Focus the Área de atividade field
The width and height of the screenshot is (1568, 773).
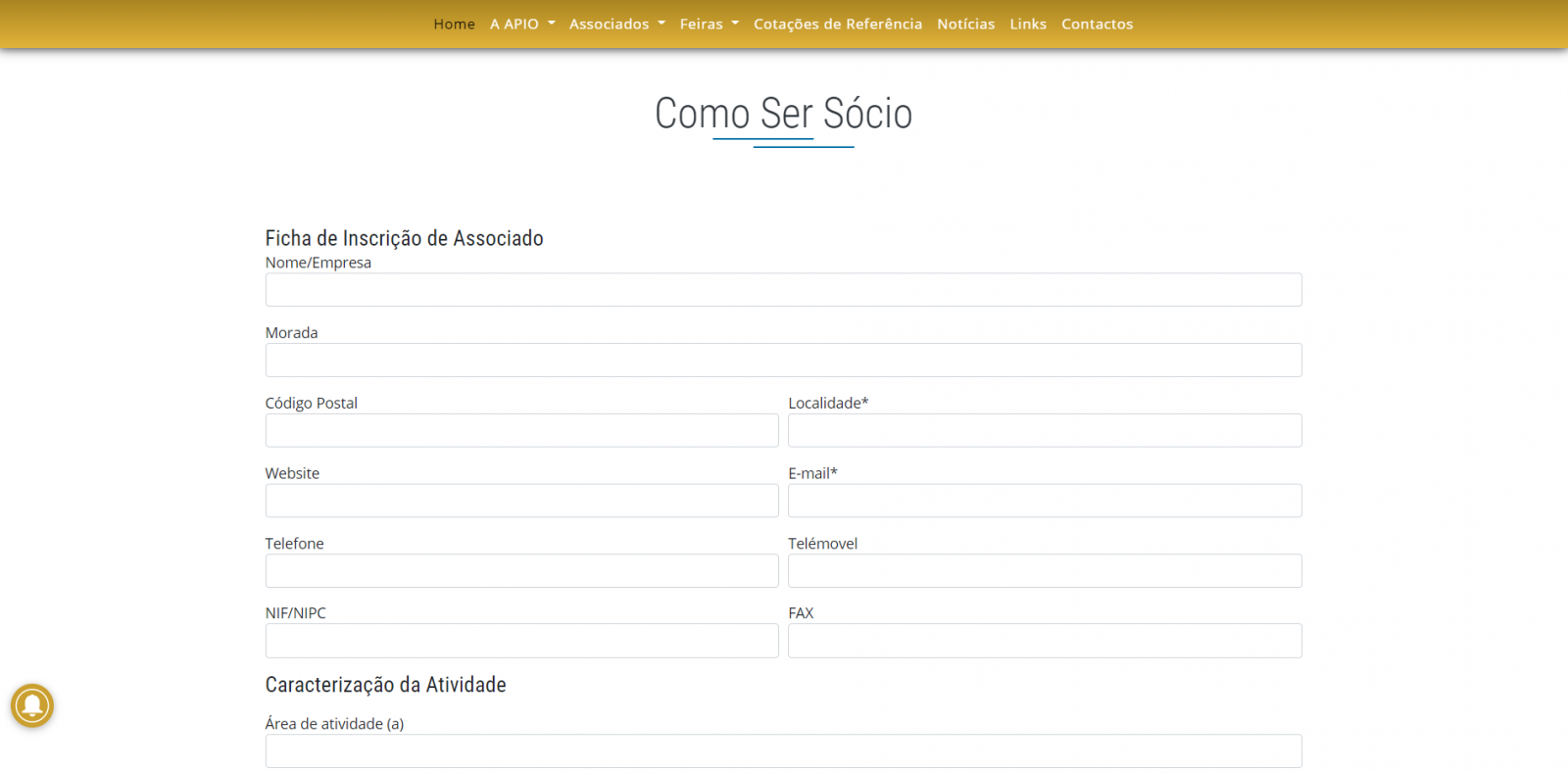coord(783,751)
